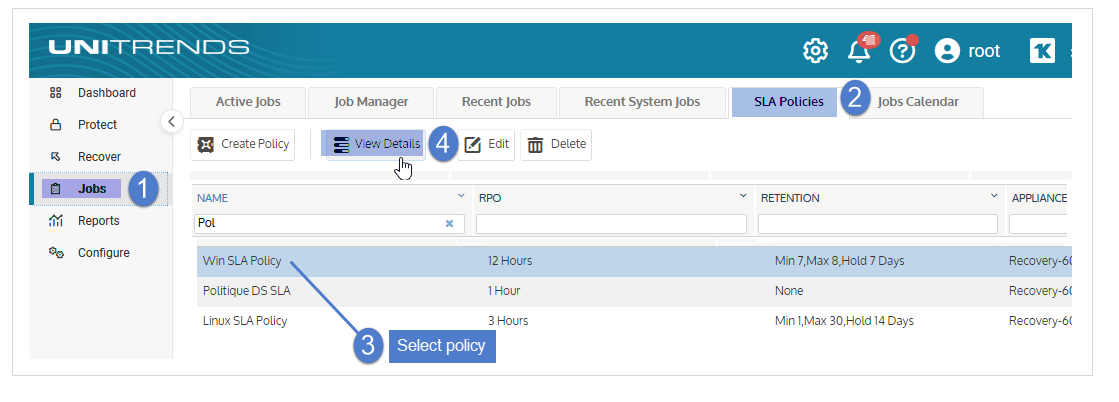
Task: Click the 12 Hours RPO cell
Action: pyautogui.click(x=510, y=261)
